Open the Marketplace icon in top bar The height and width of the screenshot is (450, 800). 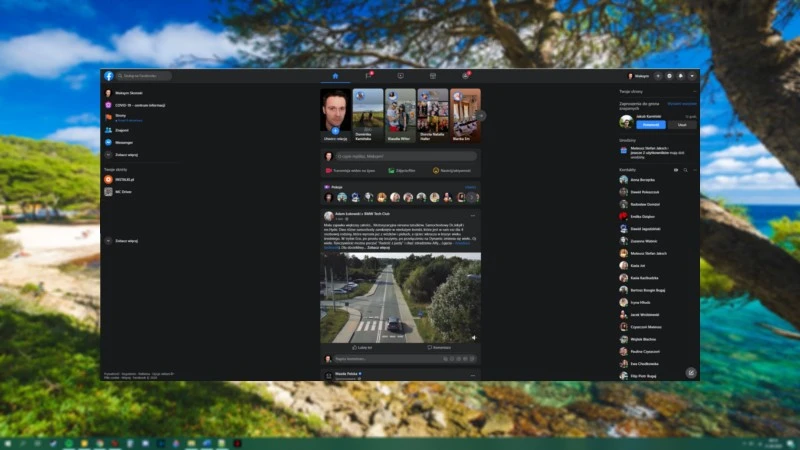(x=432, y=76)
